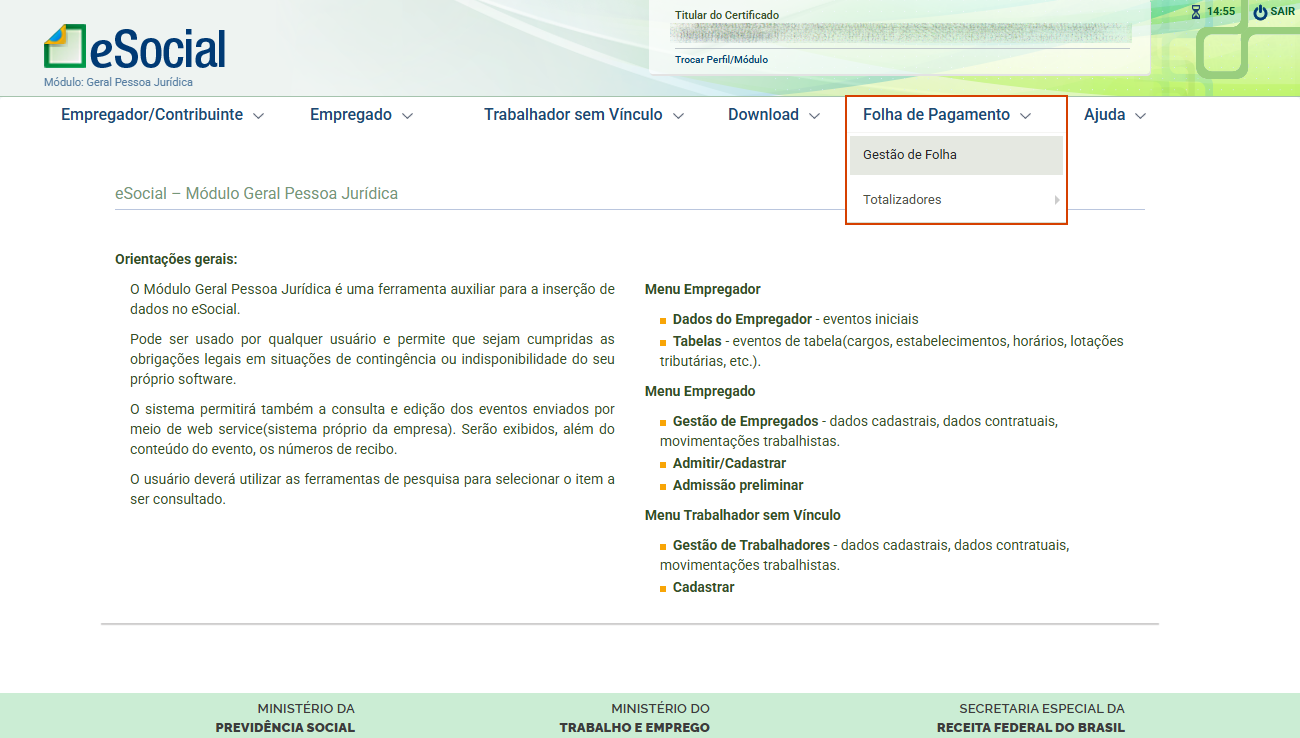Click the Menu Empregador heading

703,290
